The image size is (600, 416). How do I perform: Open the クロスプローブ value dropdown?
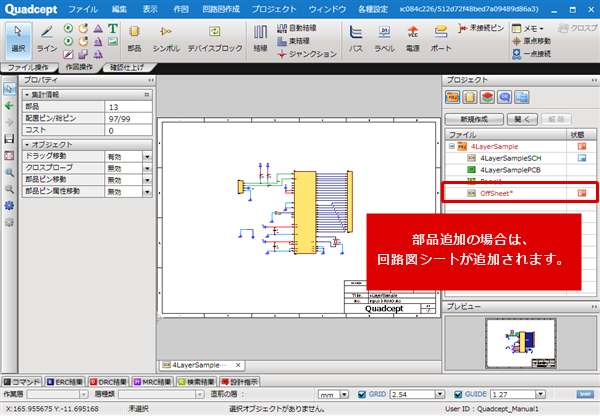point(147,168)
